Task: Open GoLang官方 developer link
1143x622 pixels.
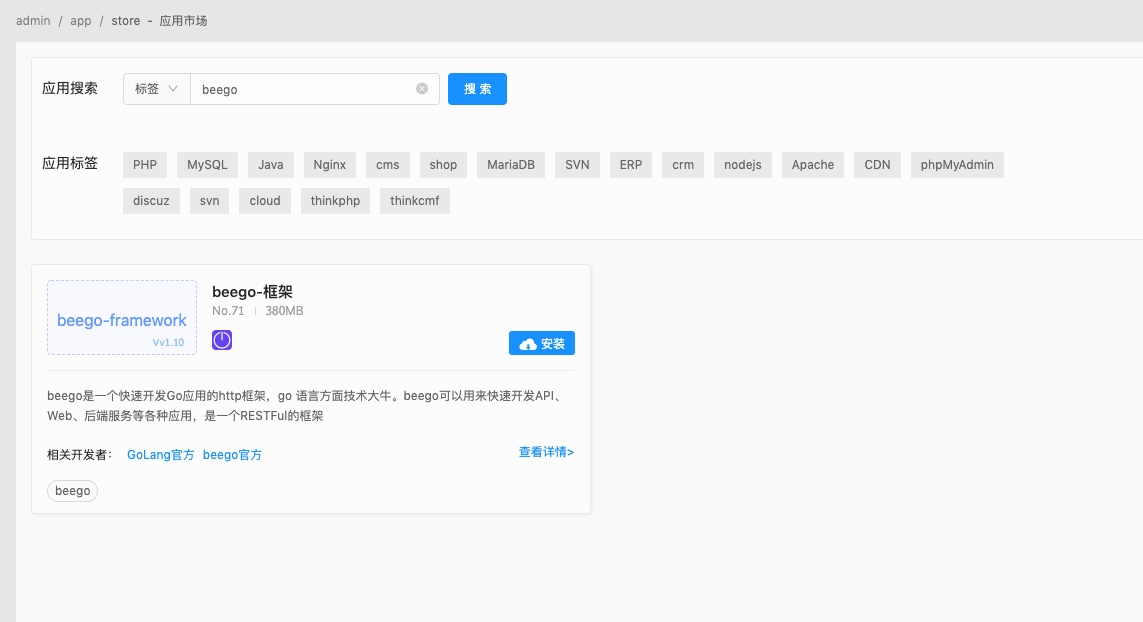Action: pyautogui.click(x=160, y=455)
